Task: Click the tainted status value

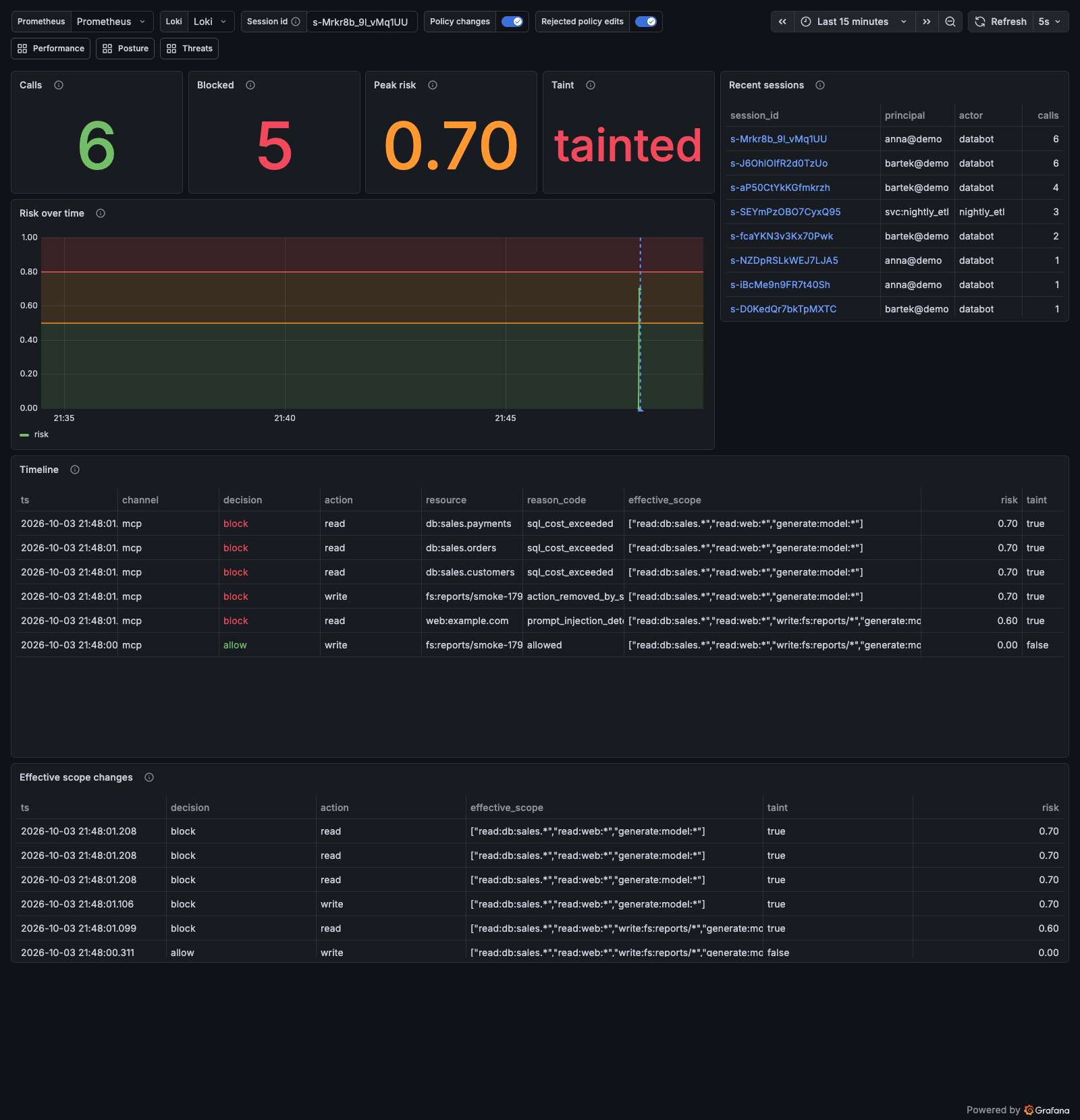Action: pos(628,146)
